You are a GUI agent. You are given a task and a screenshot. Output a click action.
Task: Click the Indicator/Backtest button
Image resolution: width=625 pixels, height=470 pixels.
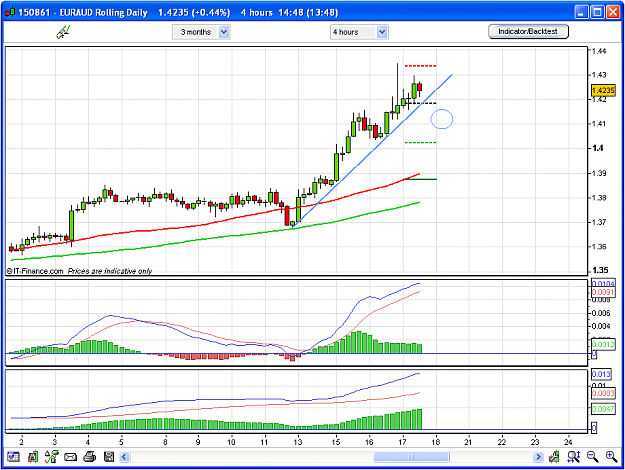click(x=528, y=31)
